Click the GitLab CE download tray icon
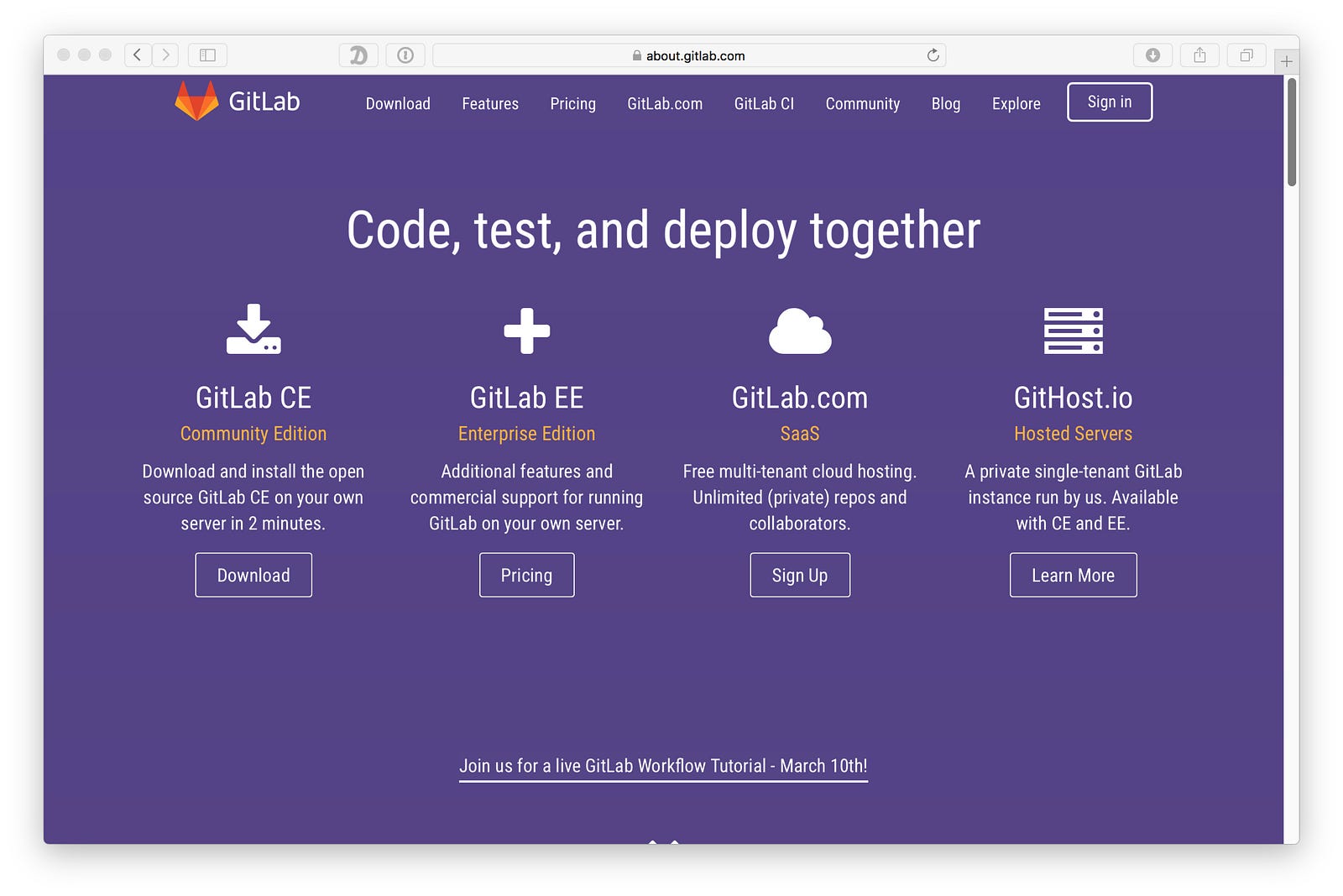The height and width of the screenshot is (896, 1343). (x=253, y=329)
